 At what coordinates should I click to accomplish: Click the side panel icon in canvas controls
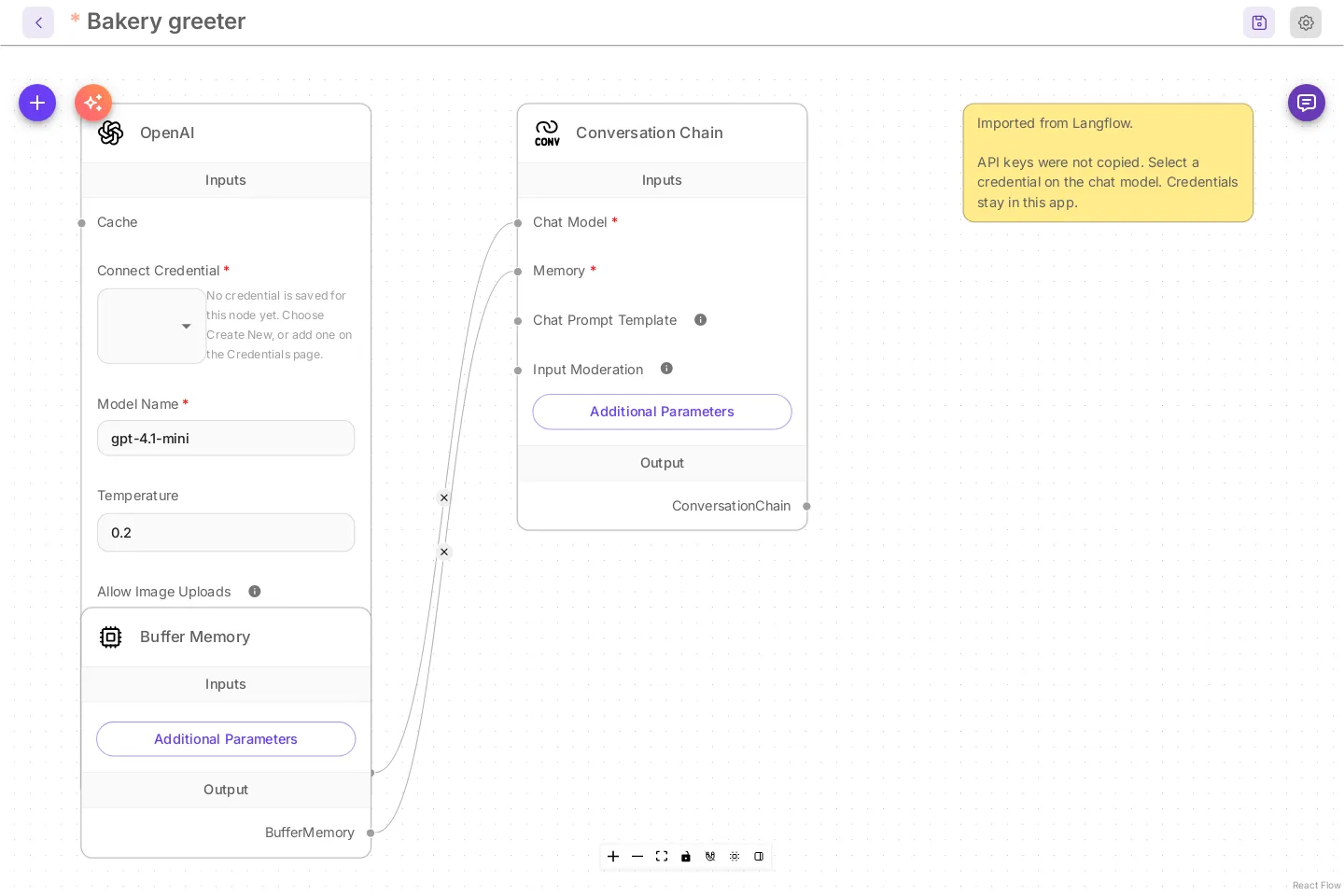(x=759, y=857)
